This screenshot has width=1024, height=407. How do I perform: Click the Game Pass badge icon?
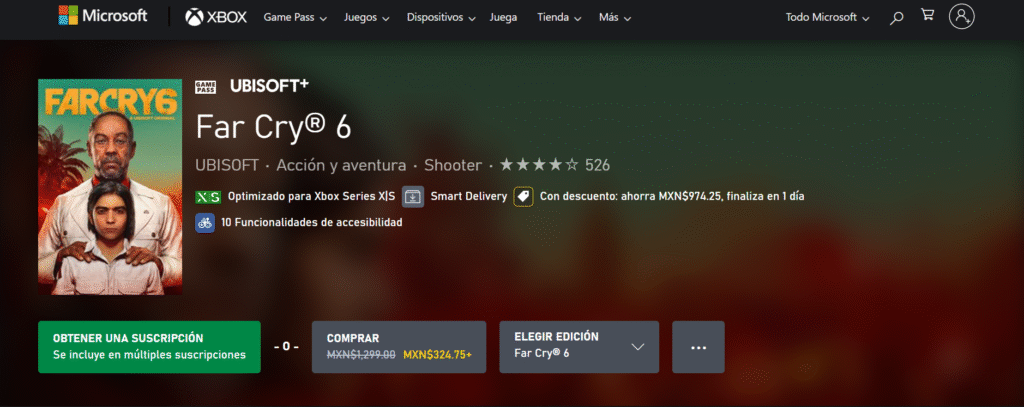point(205,88)
